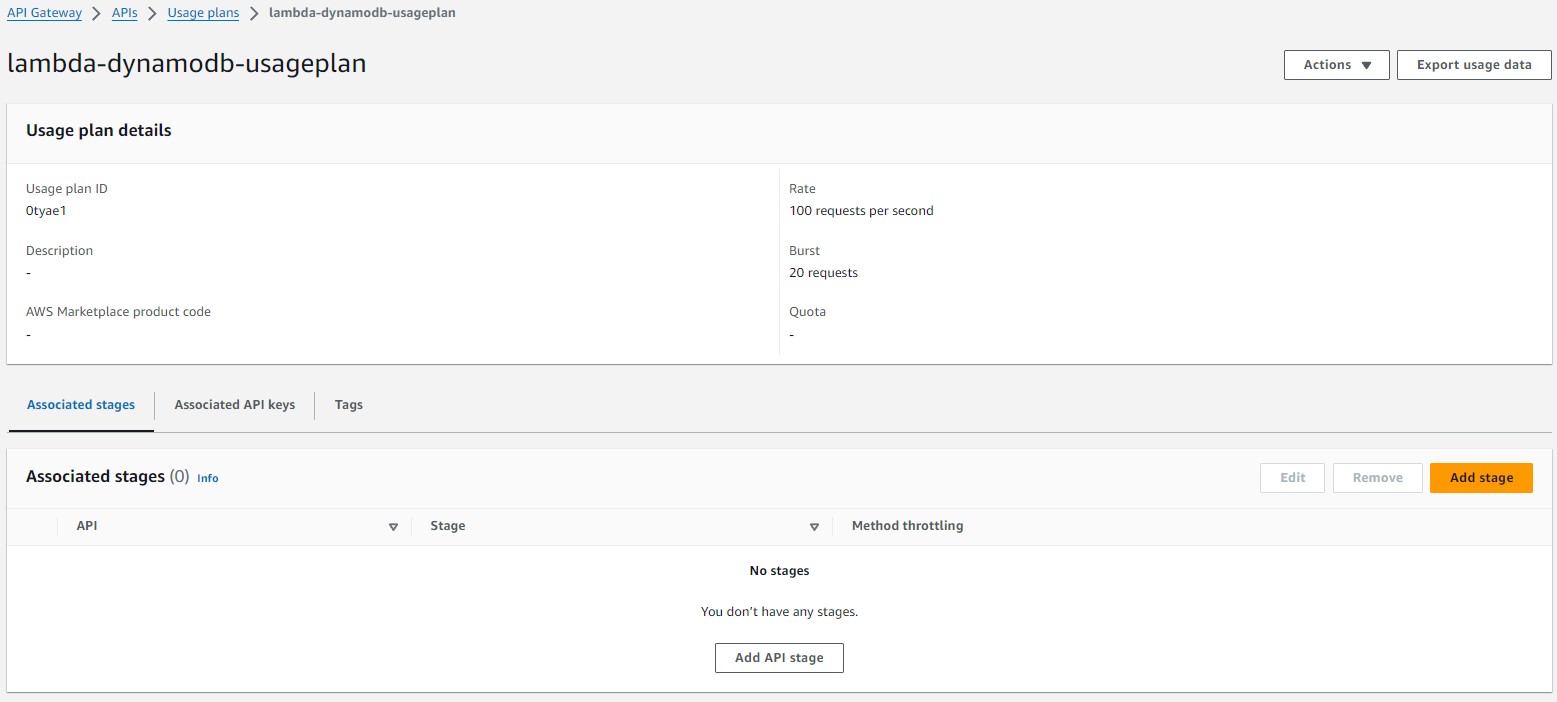Click the Associated stages (0) heading
Image resolution: width=1557 pixels, height=702 pixels.
tap(107, 477)
